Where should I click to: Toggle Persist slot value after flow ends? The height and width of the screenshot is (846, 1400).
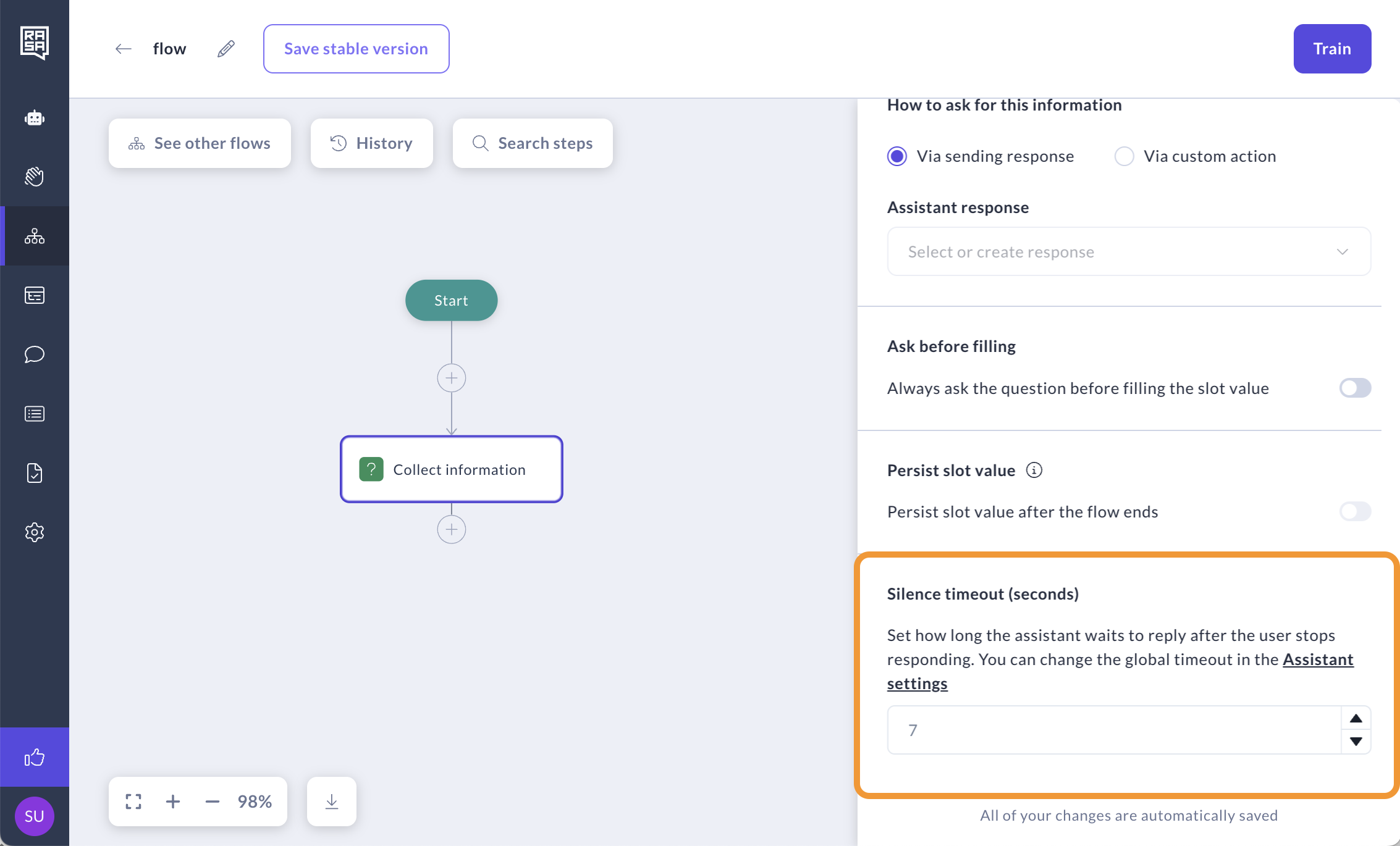(x=1355, y=512)
